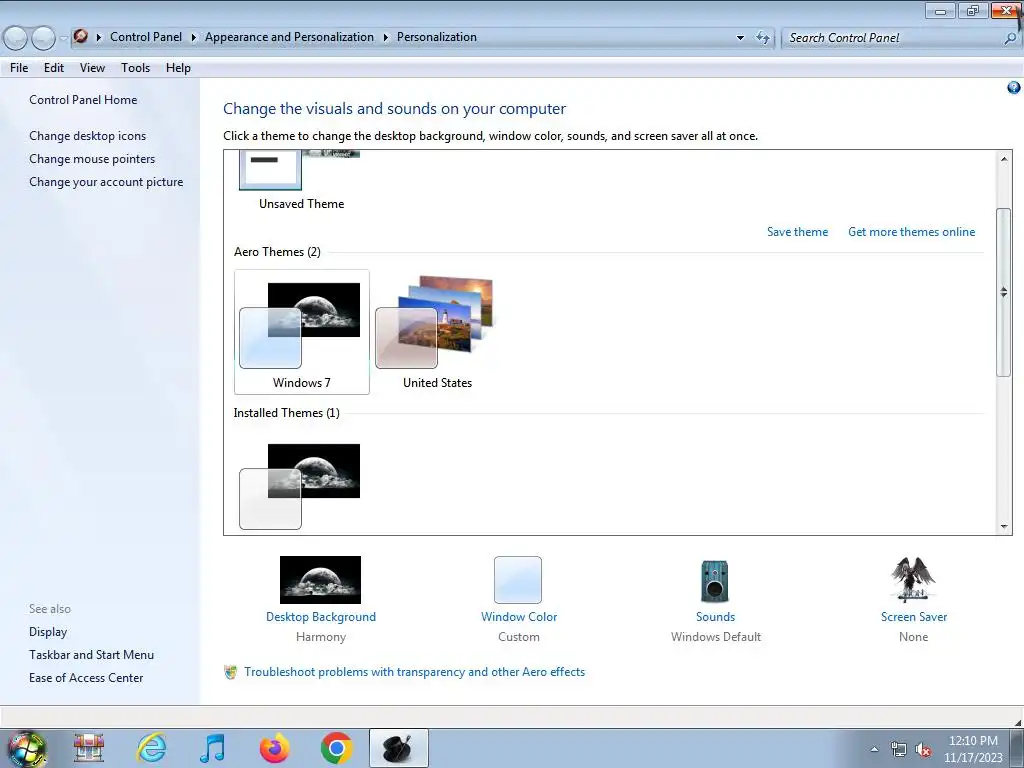The image size is (1024, 768).
Task: Click Appearance and Personalization breadcrumb
Action: pos(289,37)
